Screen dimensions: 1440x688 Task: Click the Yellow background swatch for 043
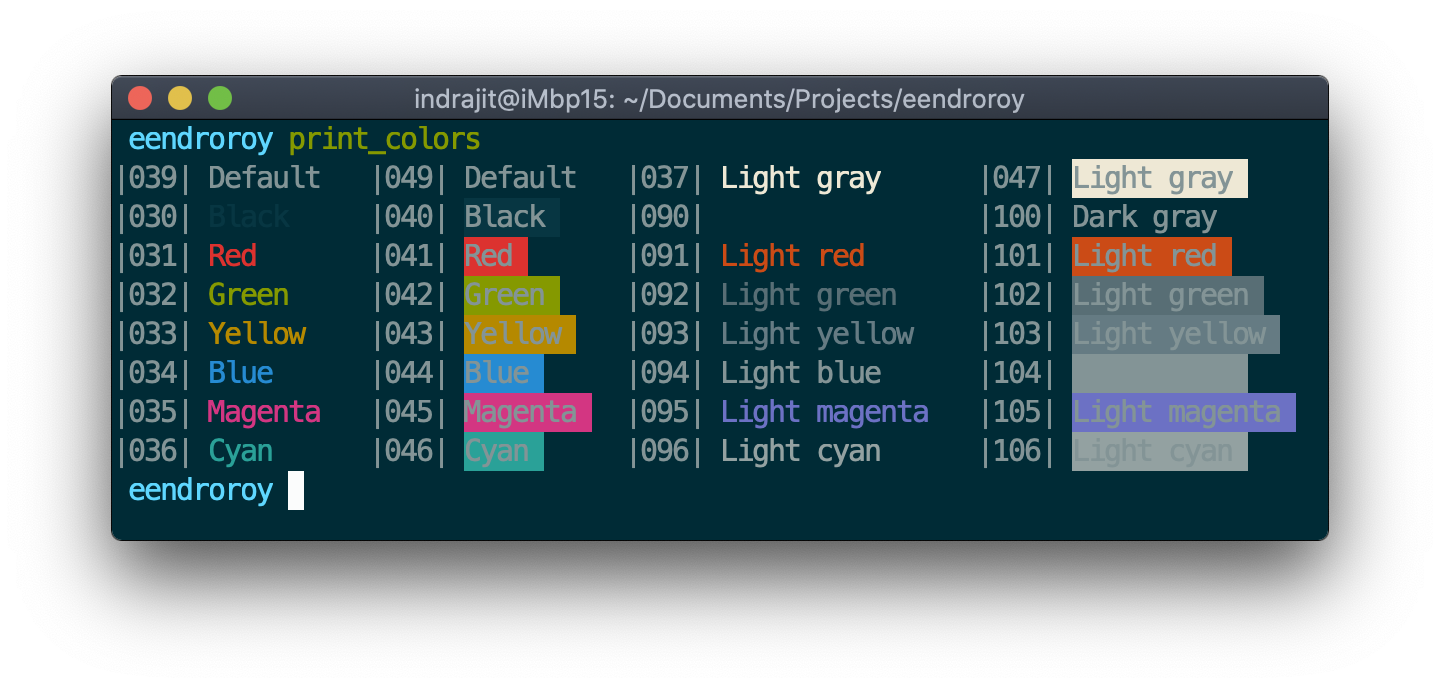(520, 334)
